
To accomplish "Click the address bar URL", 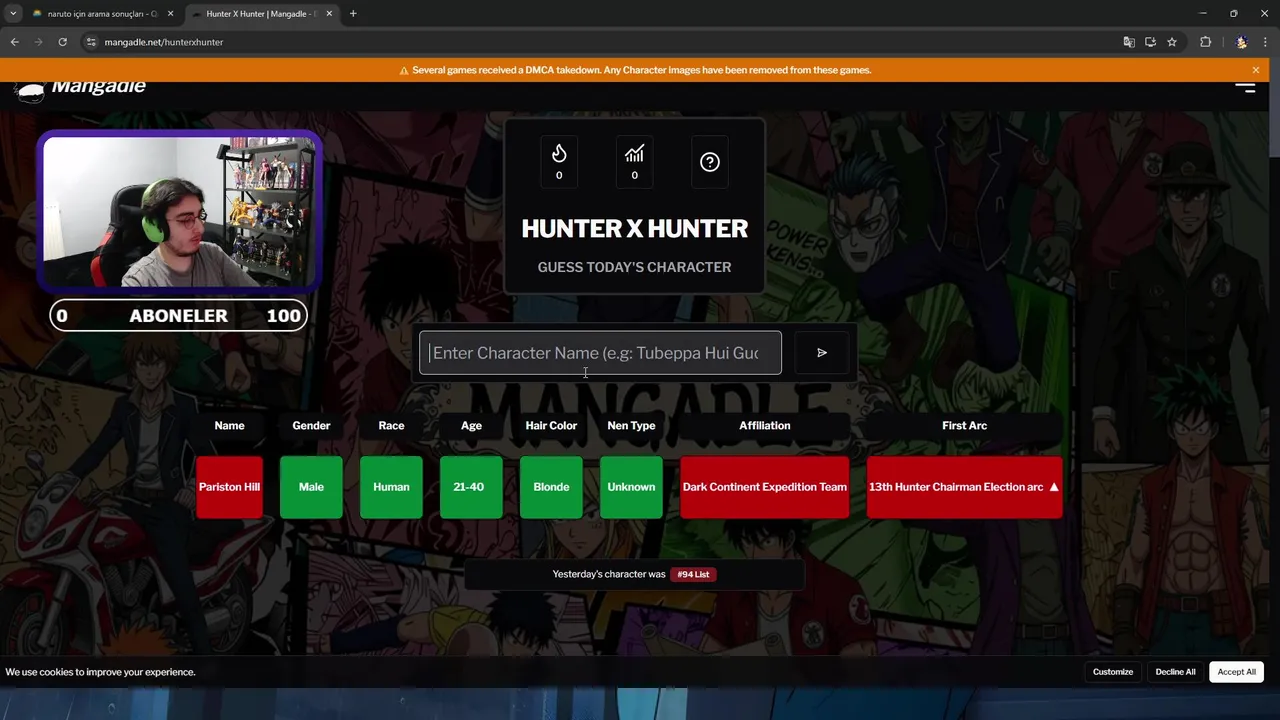I will pyautogui.click(x=163, y=42).
